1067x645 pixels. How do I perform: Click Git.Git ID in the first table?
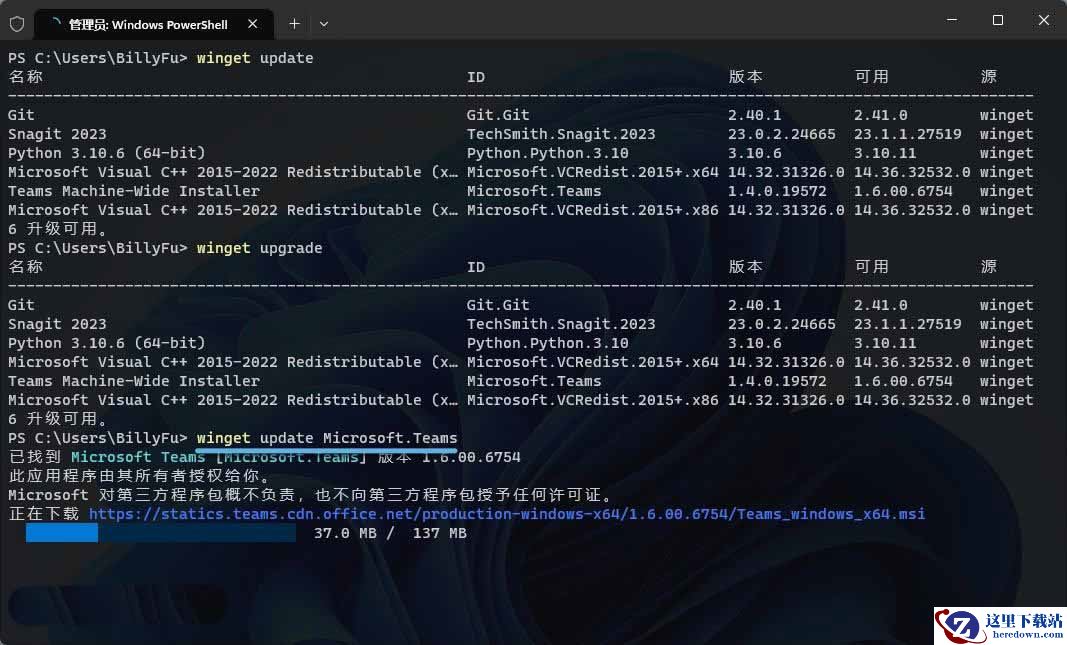coord(498,115)
